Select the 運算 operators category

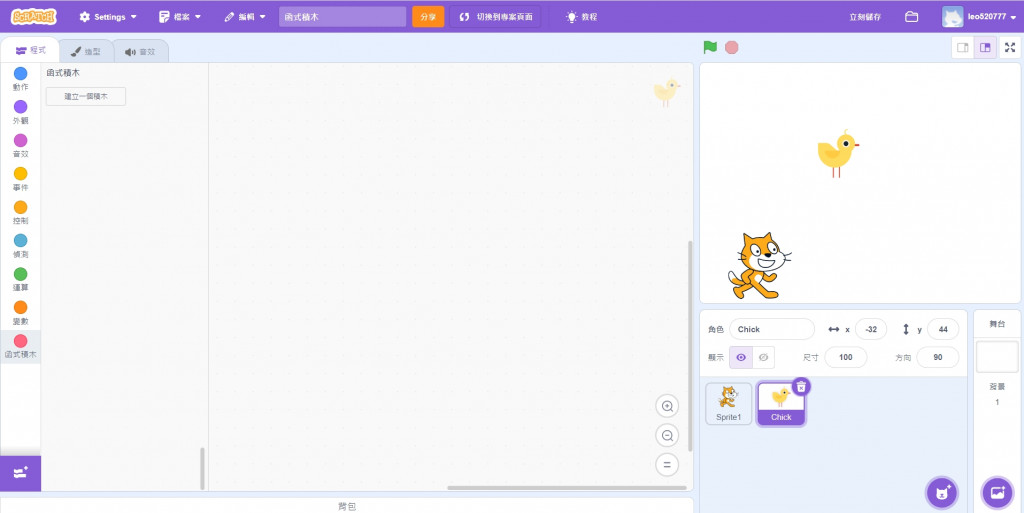(x=20, y=279)
